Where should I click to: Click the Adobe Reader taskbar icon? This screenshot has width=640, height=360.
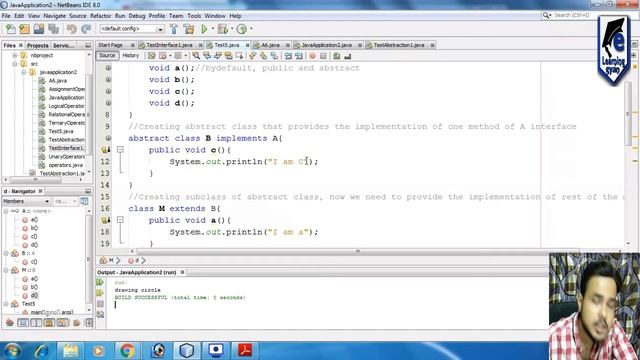tap(245, 350)
